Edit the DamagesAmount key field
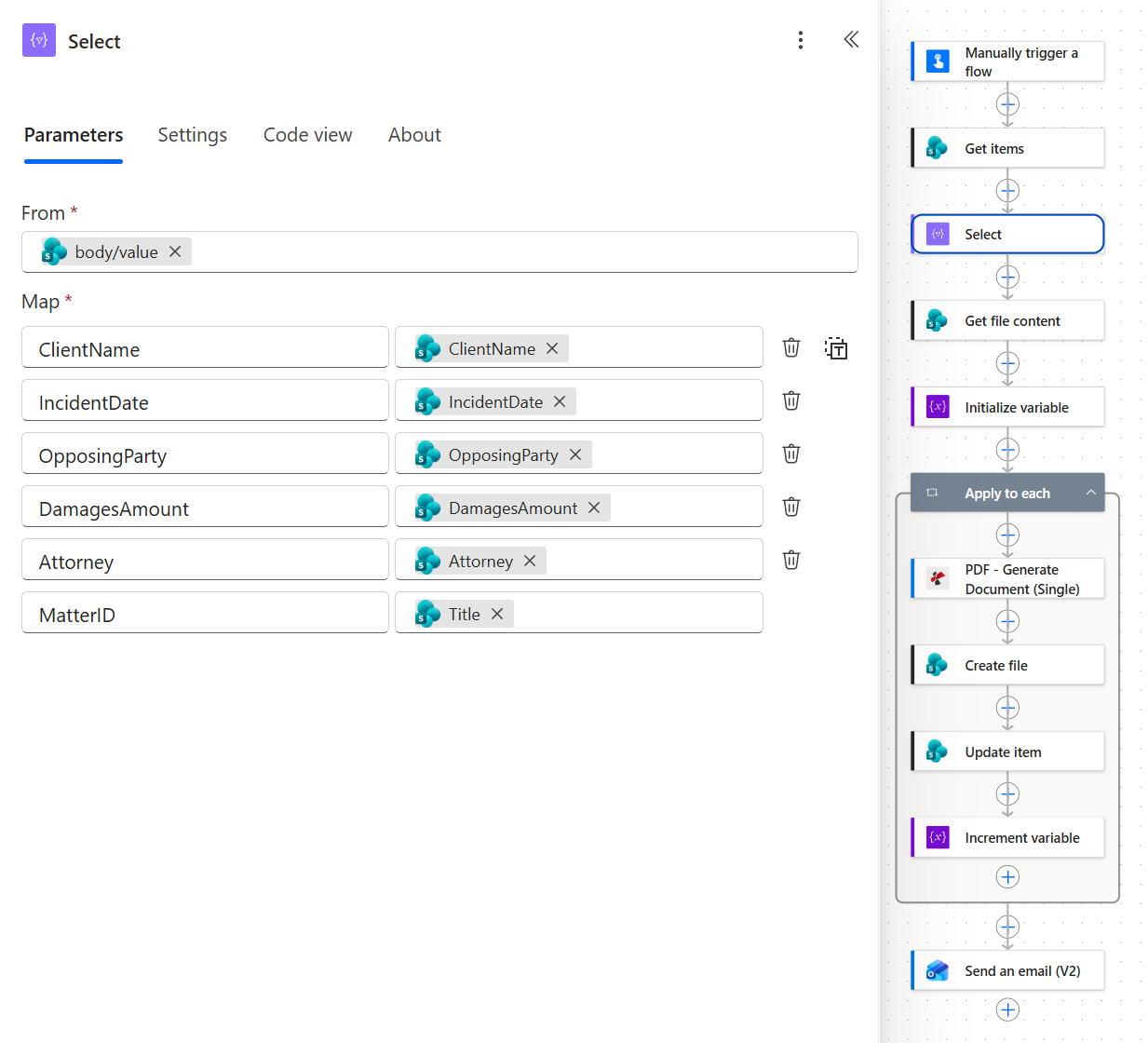 click(x=205, y=507)
